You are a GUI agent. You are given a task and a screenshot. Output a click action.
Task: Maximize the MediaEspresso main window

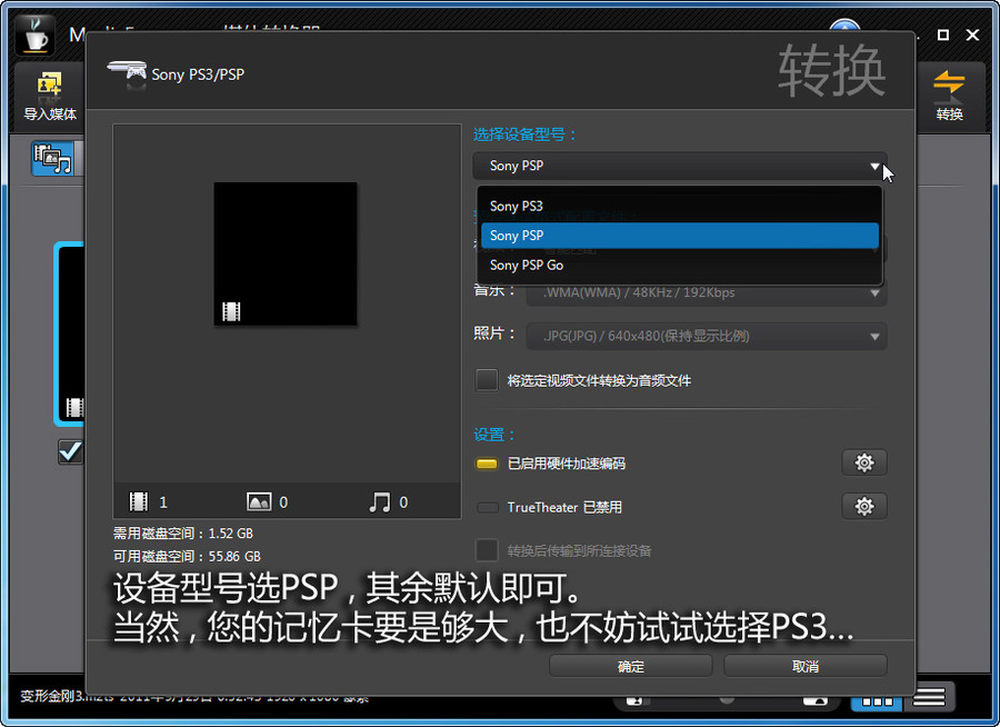pyautogui.click(x=943, y=35)
